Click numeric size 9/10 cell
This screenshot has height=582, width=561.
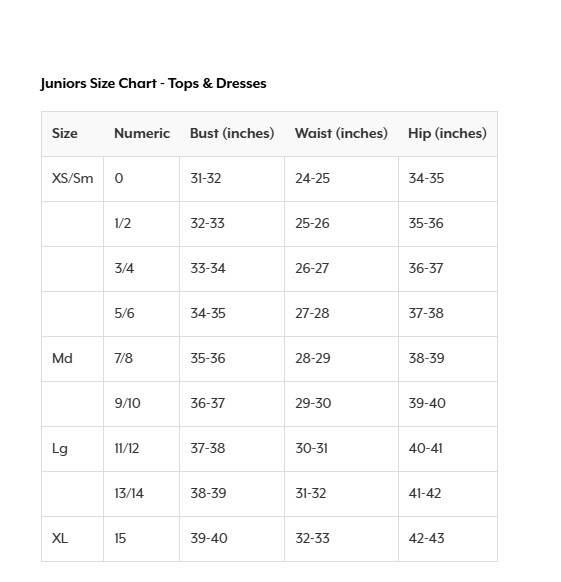click(141, 404)
